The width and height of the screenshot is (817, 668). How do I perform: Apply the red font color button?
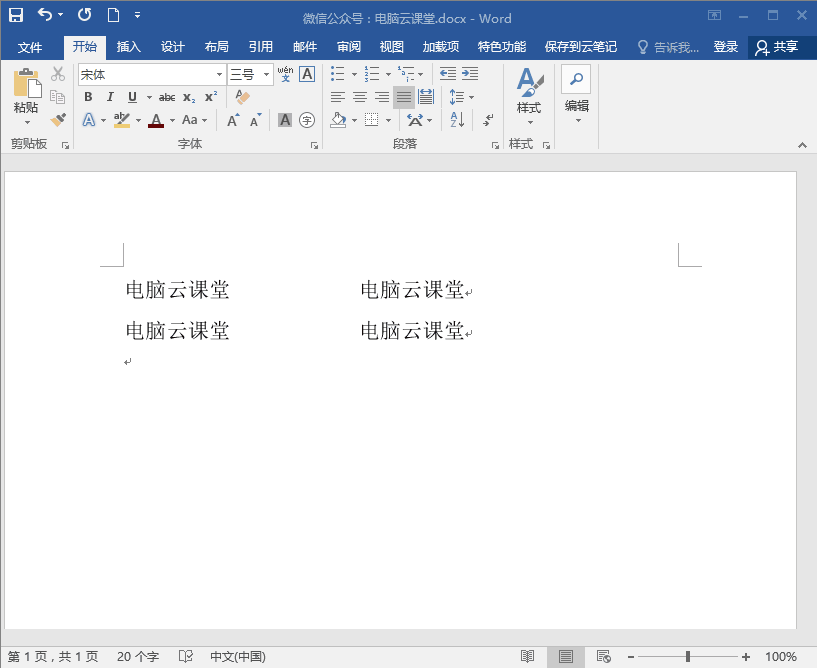point(156,120)
